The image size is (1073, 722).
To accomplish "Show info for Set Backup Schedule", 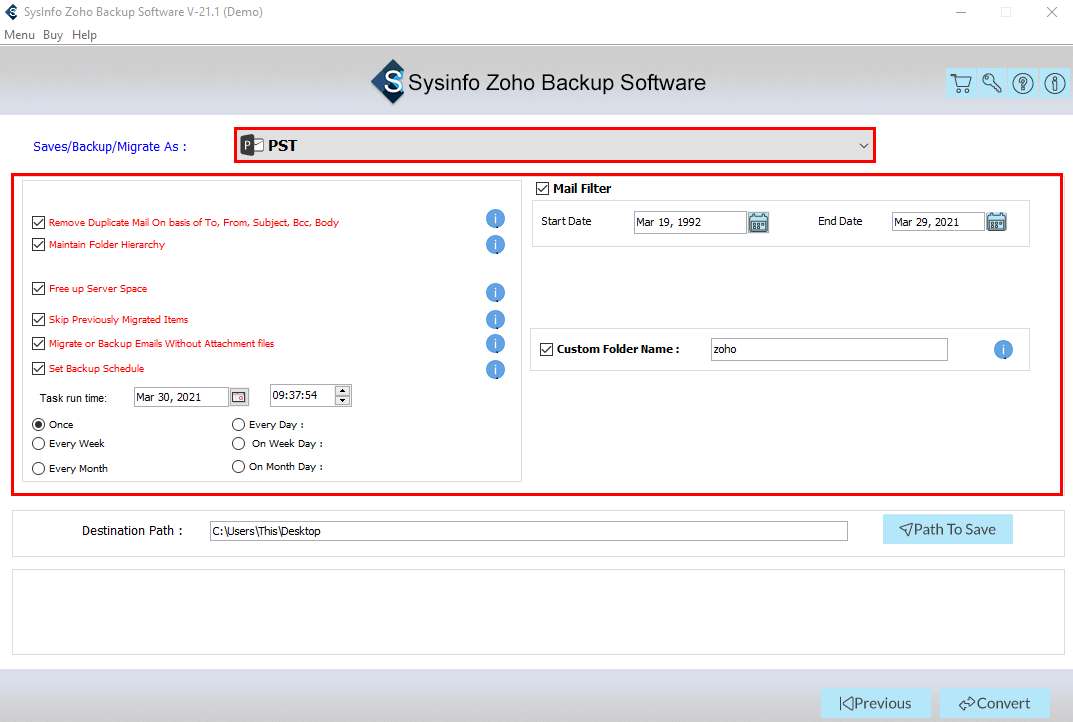I will click(495, 370).
